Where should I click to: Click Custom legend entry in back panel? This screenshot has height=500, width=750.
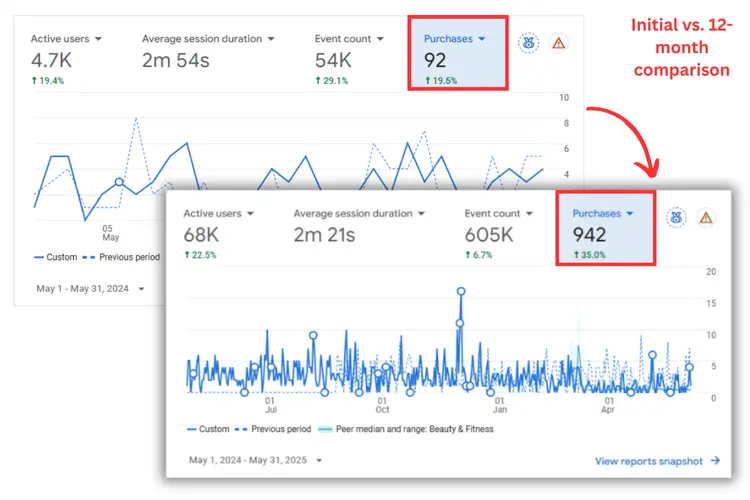pos(55,257)
